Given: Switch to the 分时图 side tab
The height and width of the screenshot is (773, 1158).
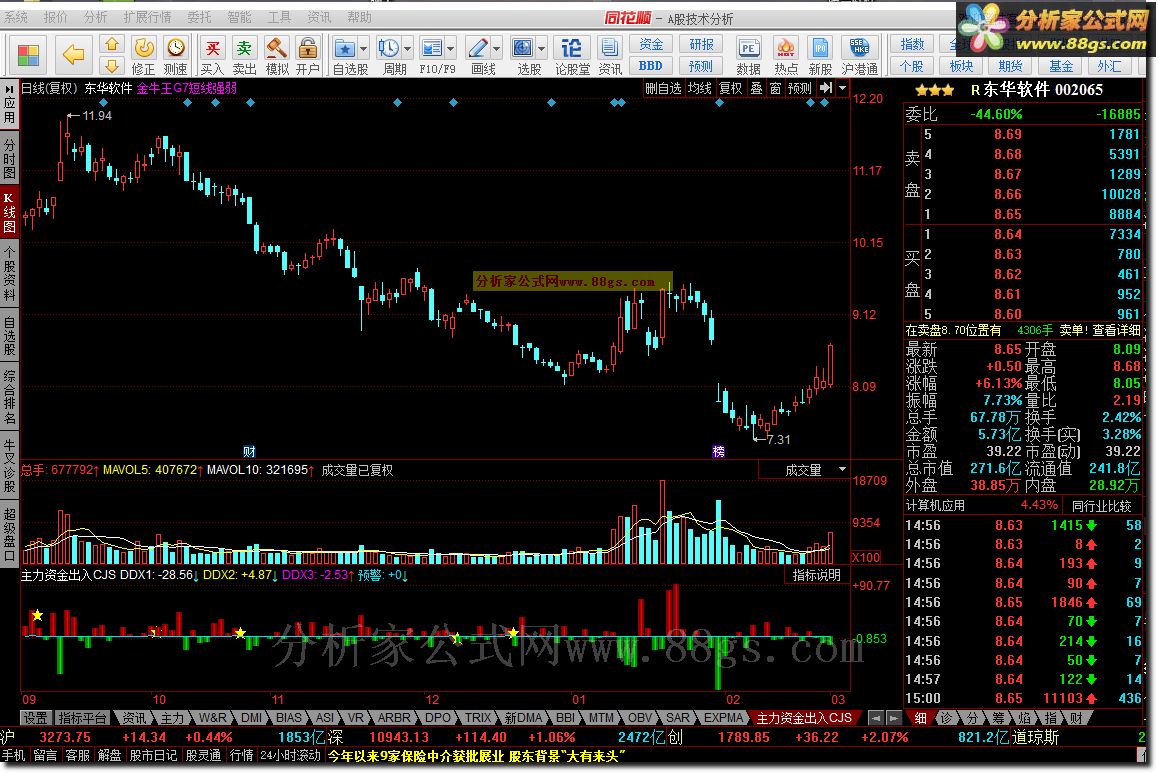Looking at the screenshot, I should pos(9,159).
